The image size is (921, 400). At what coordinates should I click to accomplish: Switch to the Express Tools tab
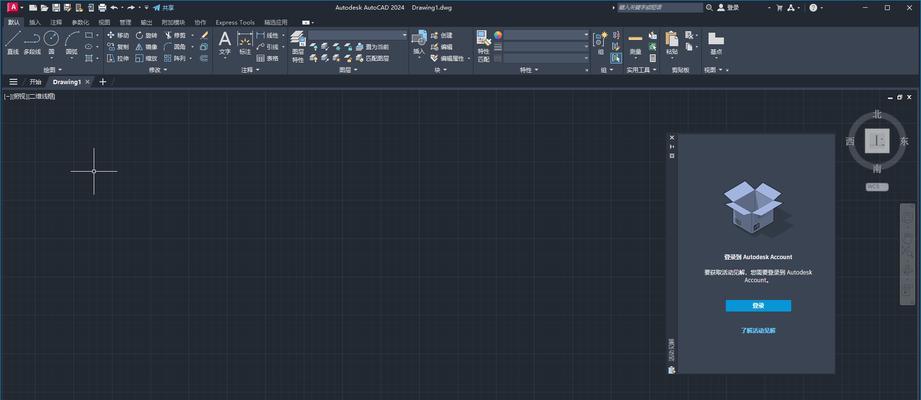pyautogui.click(x=235, y=22)
